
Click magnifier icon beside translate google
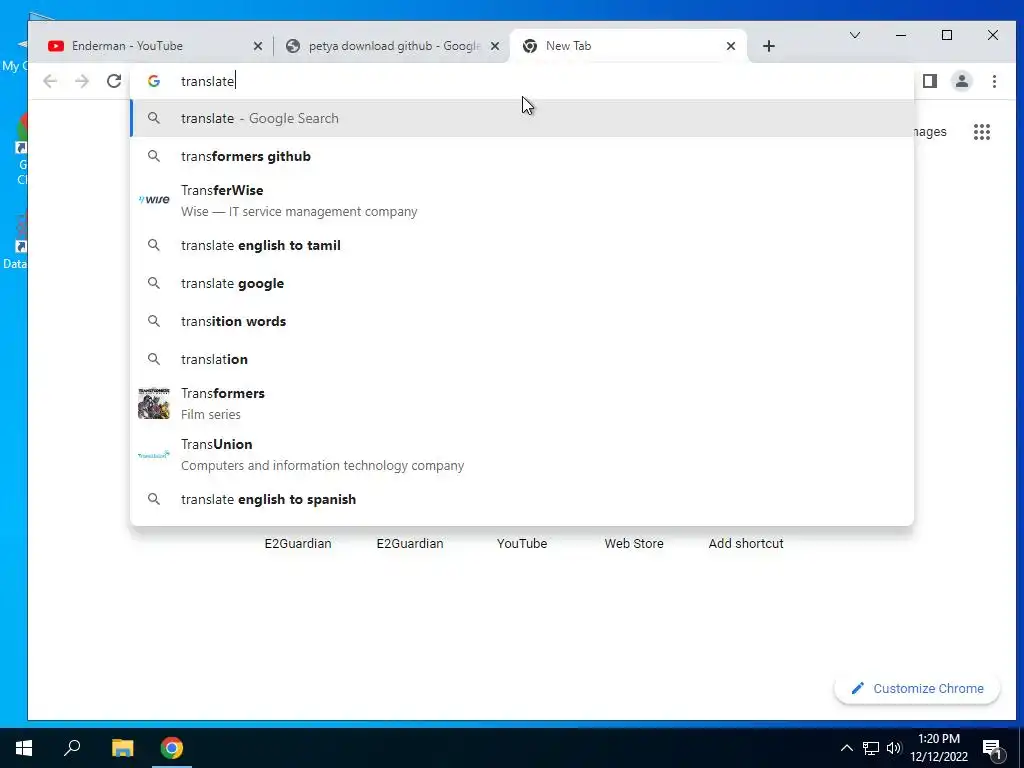(153, 283)
